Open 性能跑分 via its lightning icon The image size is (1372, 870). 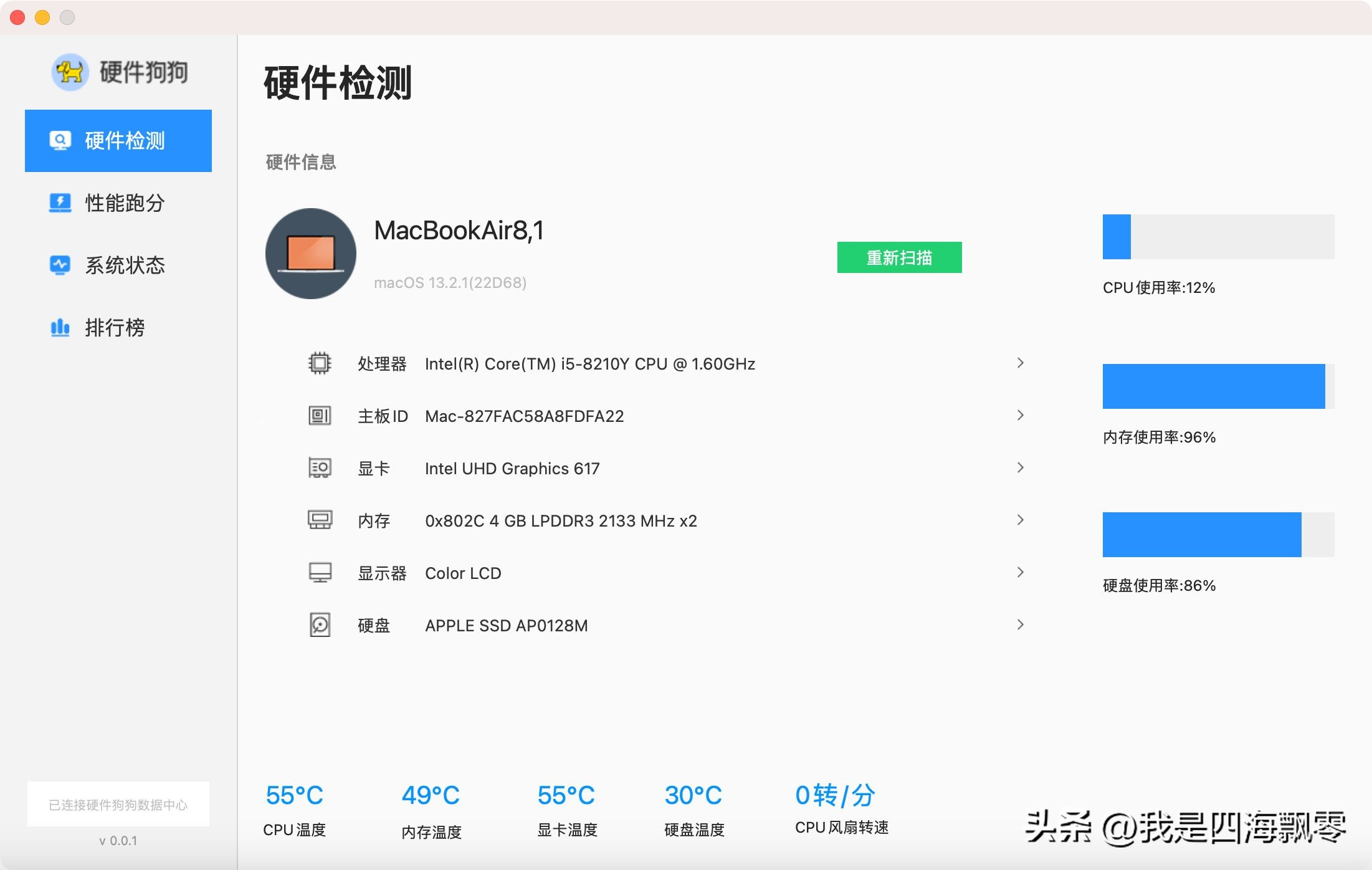click(x=59, y=203)
